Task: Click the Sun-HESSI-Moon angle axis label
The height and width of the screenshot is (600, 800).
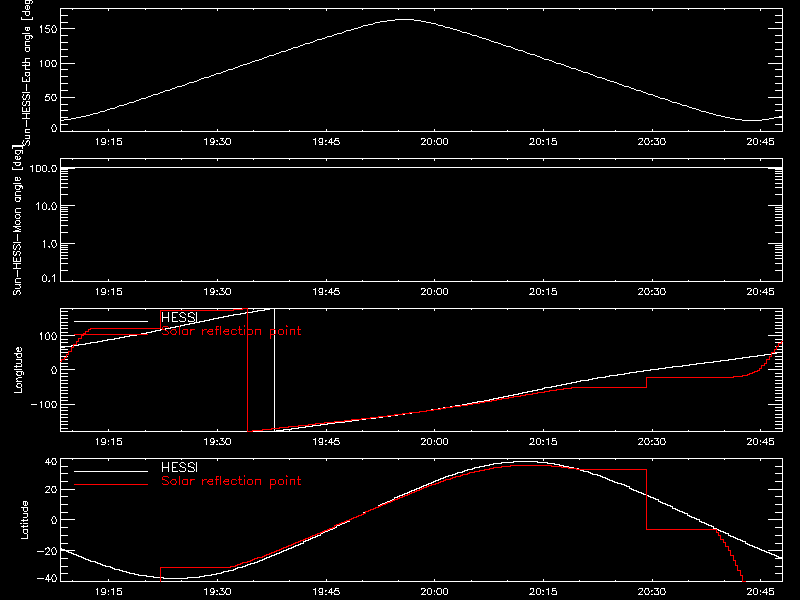Action: 18,220
